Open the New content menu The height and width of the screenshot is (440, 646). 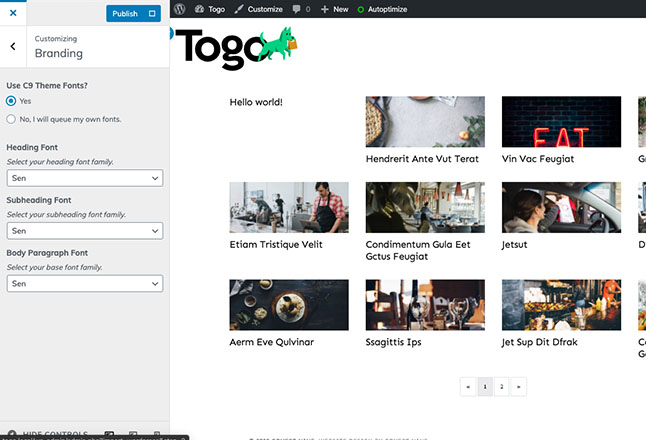click(x=335, y=9)
